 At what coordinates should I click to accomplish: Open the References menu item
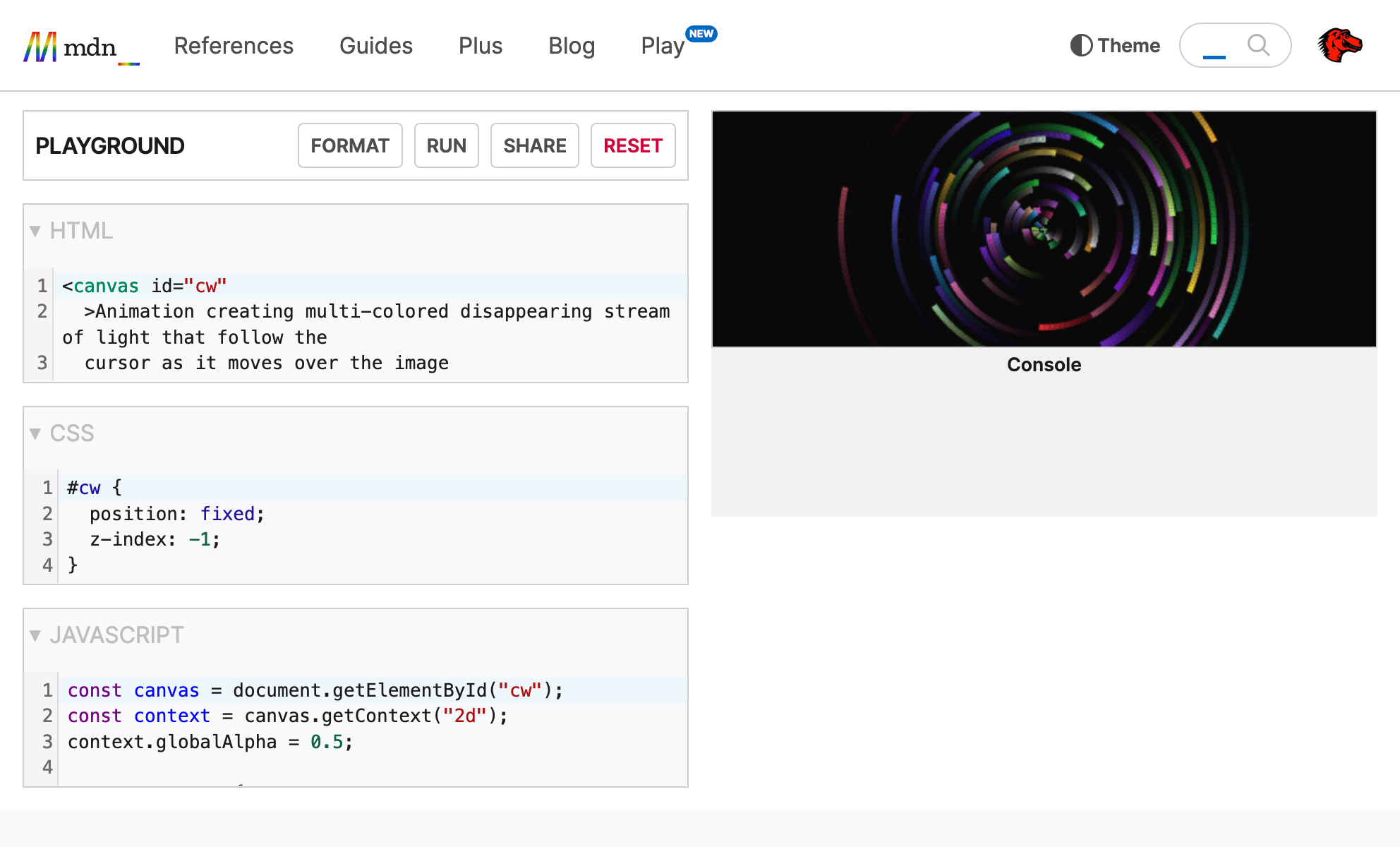point(233,45)
